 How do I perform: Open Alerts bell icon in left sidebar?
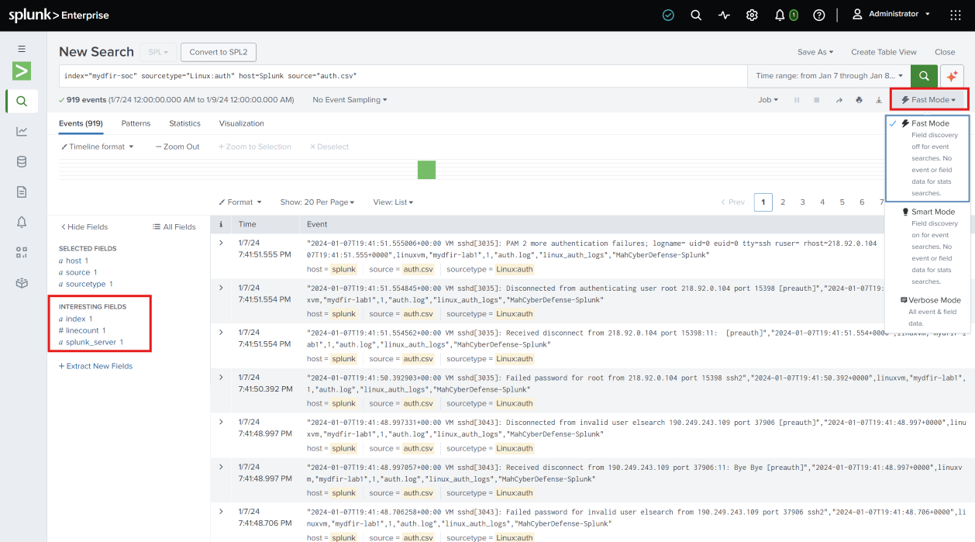coord(22,222)
